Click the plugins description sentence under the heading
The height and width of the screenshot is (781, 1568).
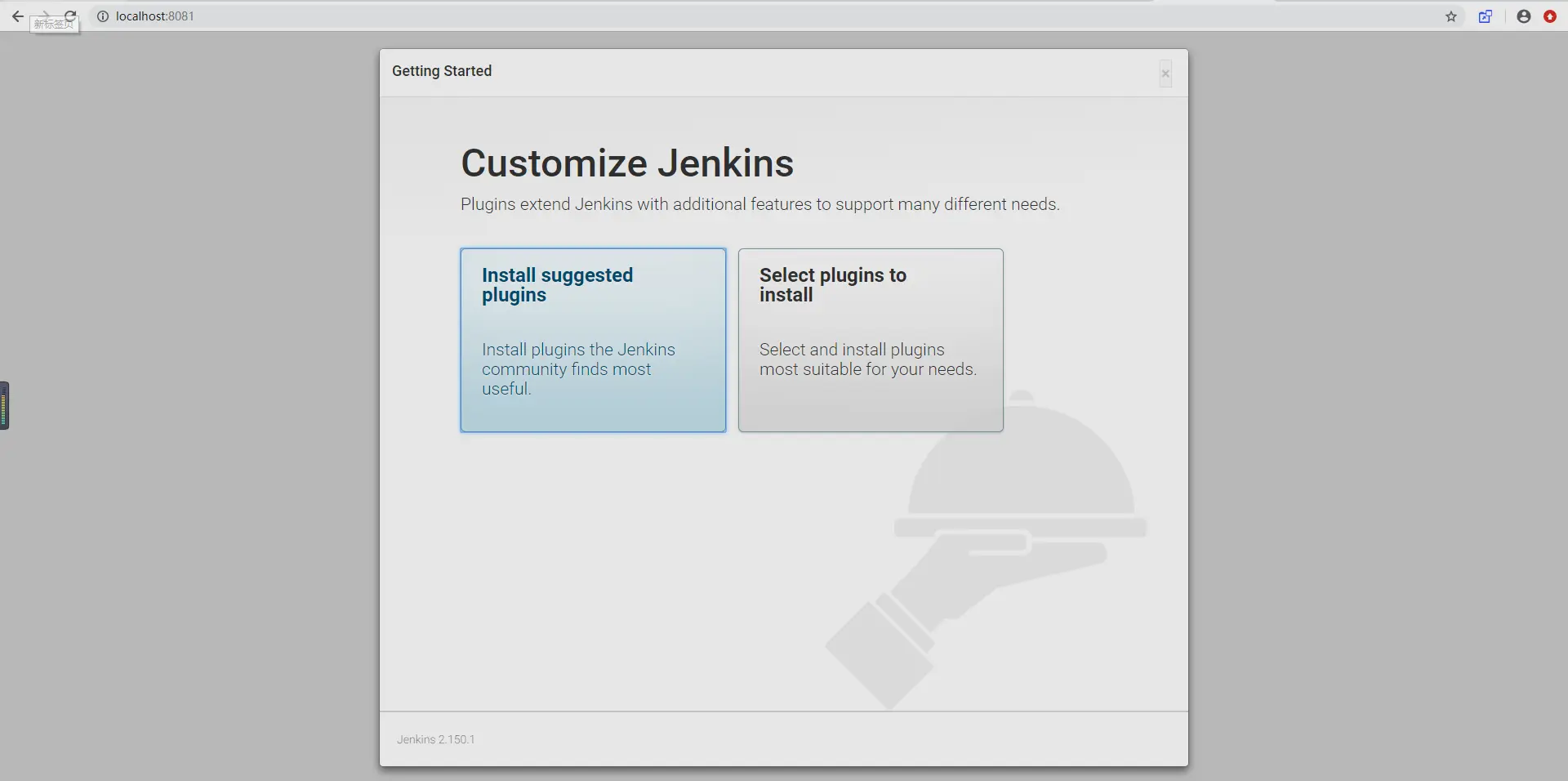(760, 204)
